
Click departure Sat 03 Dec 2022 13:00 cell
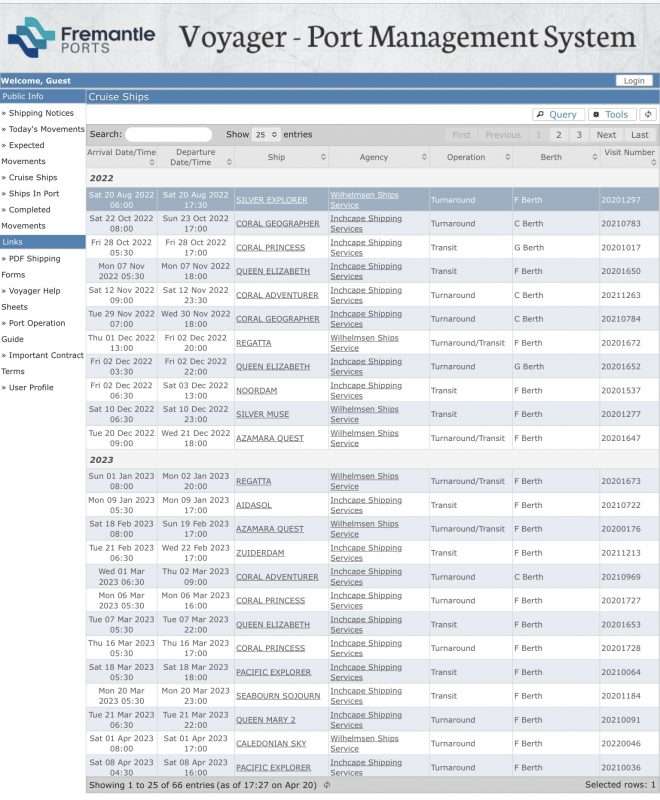coord(195,390)
